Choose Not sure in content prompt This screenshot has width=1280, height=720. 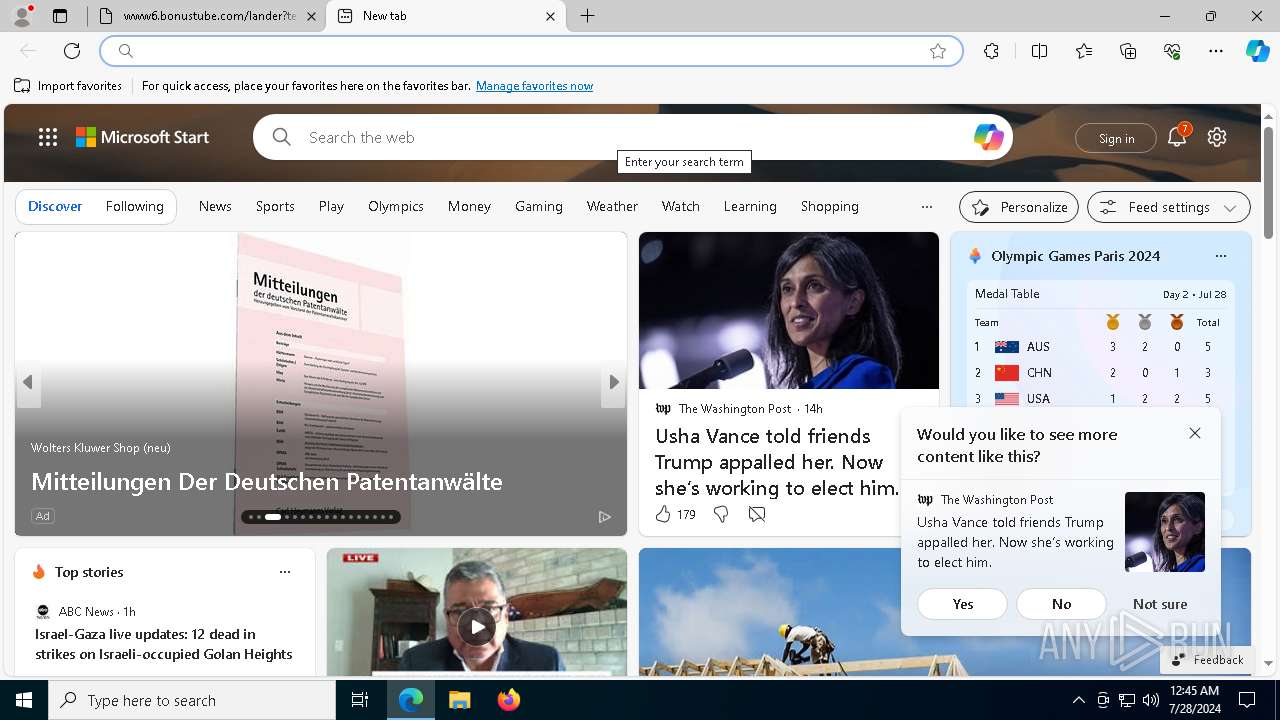pos(1160,604)
